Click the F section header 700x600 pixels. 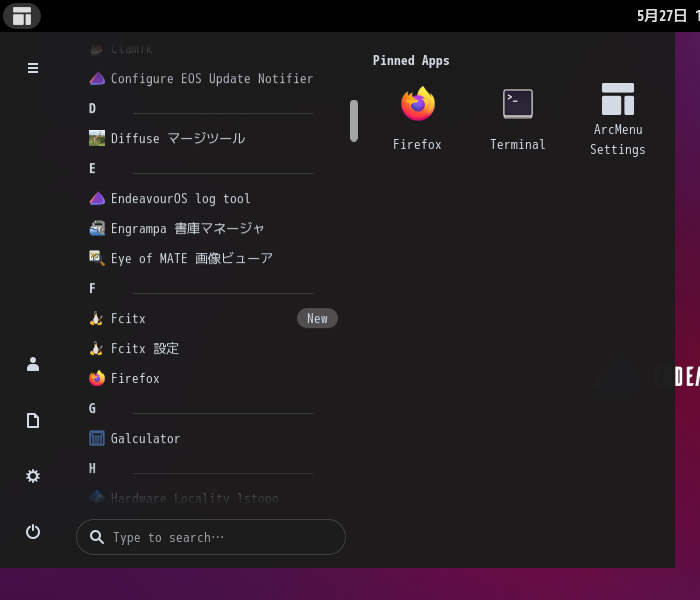92,288
